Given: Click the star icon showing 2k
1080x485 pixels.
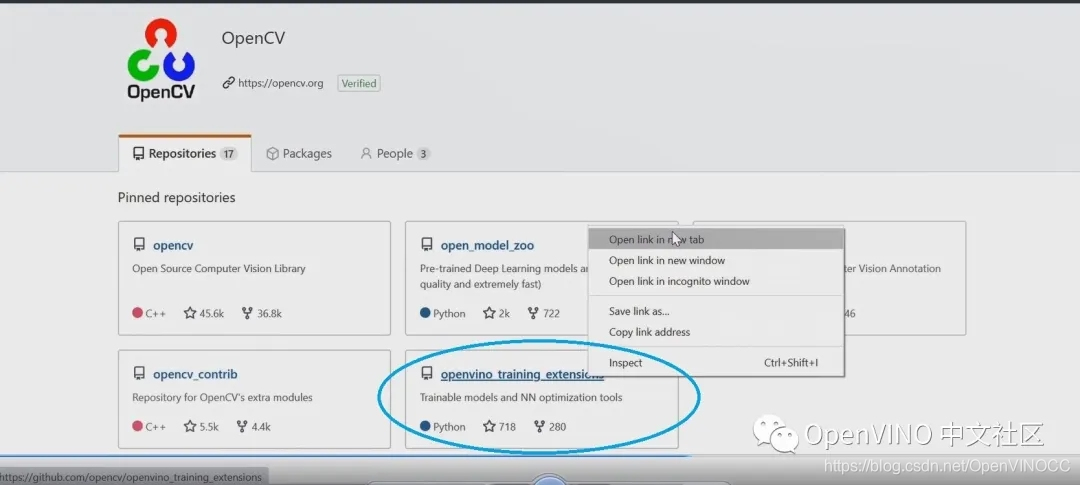Looking at the screenshot, I should 489,313.
